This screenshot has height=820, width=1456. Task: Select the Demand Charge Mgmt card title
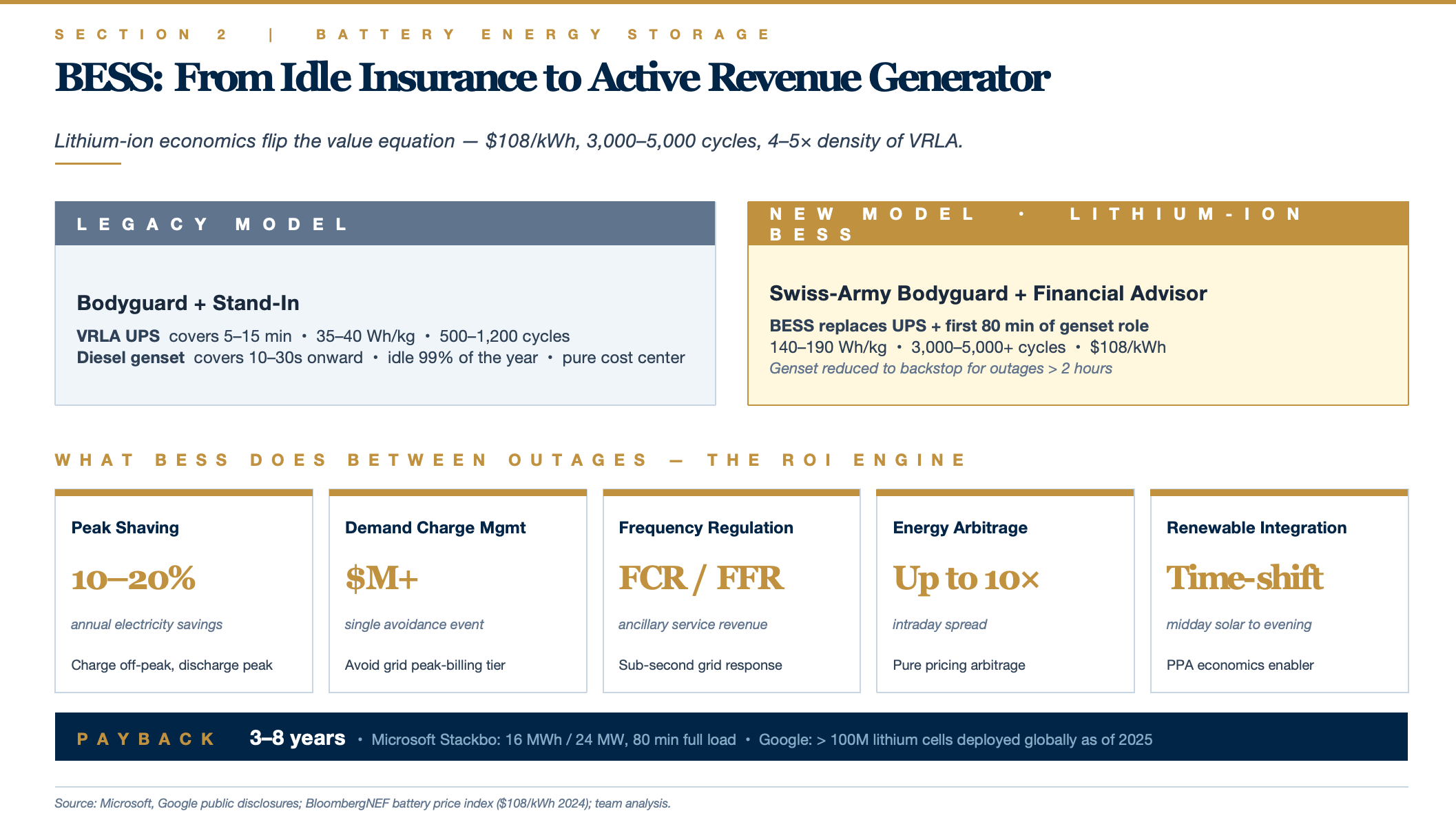click(x=435, y=528)
